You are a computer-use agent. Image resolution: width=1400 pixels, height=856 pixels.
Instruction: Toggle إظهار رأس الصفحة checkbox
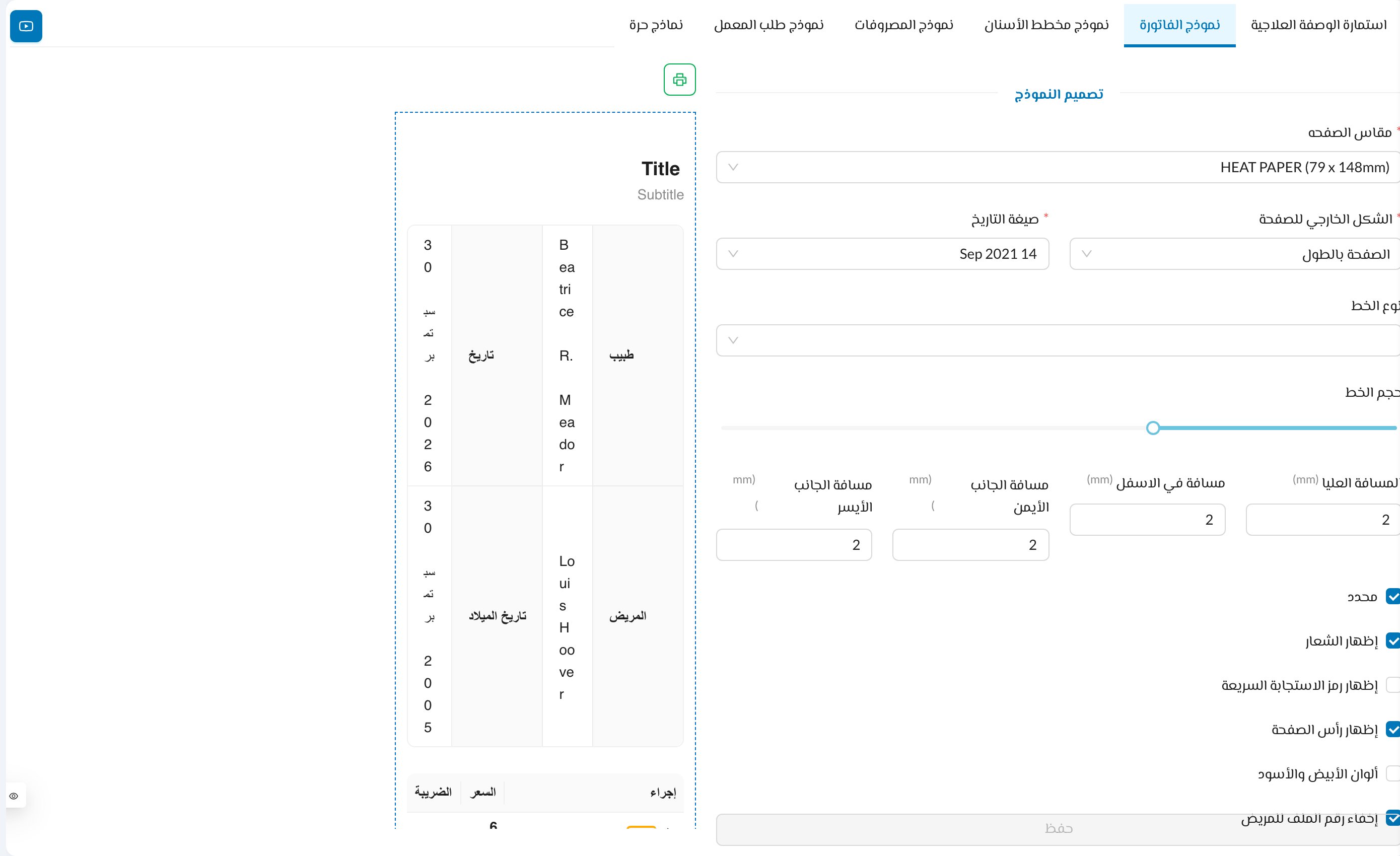tap(1392, 729)
